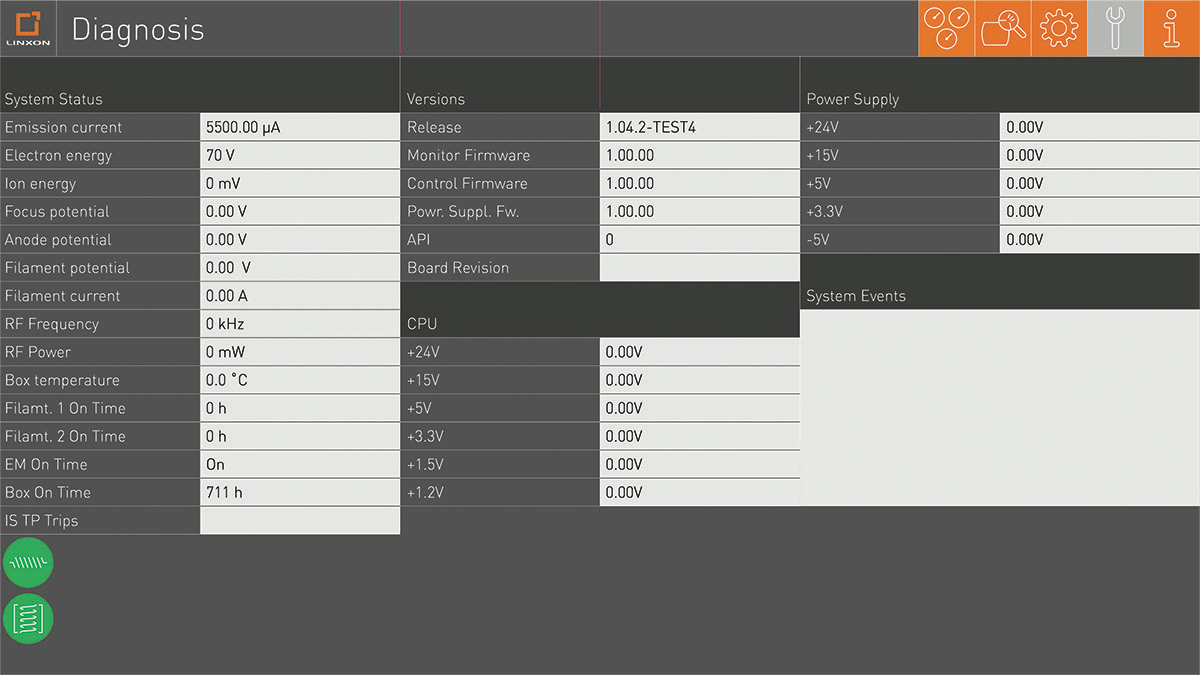
Task: Click the +24V Power Supply reading
Action: point(1098,127)
